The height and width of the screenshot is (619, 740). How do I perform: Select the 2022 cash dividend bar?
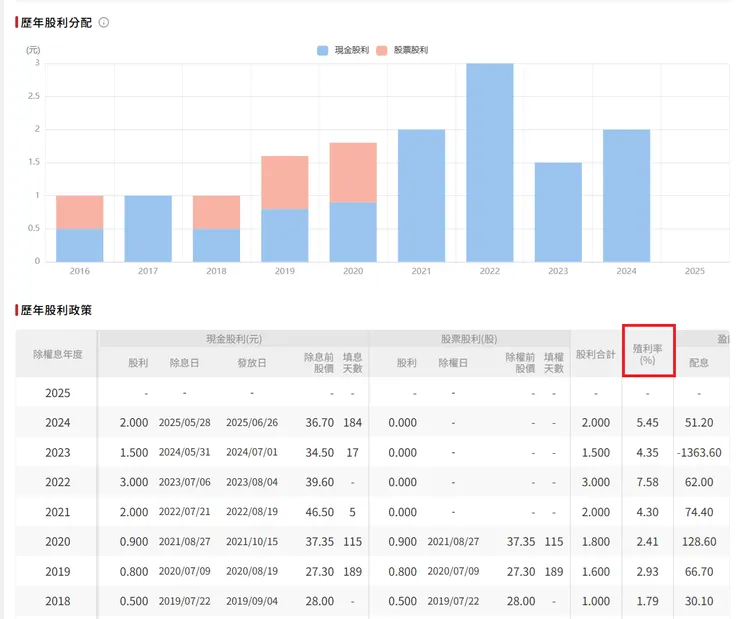point(489,162)
